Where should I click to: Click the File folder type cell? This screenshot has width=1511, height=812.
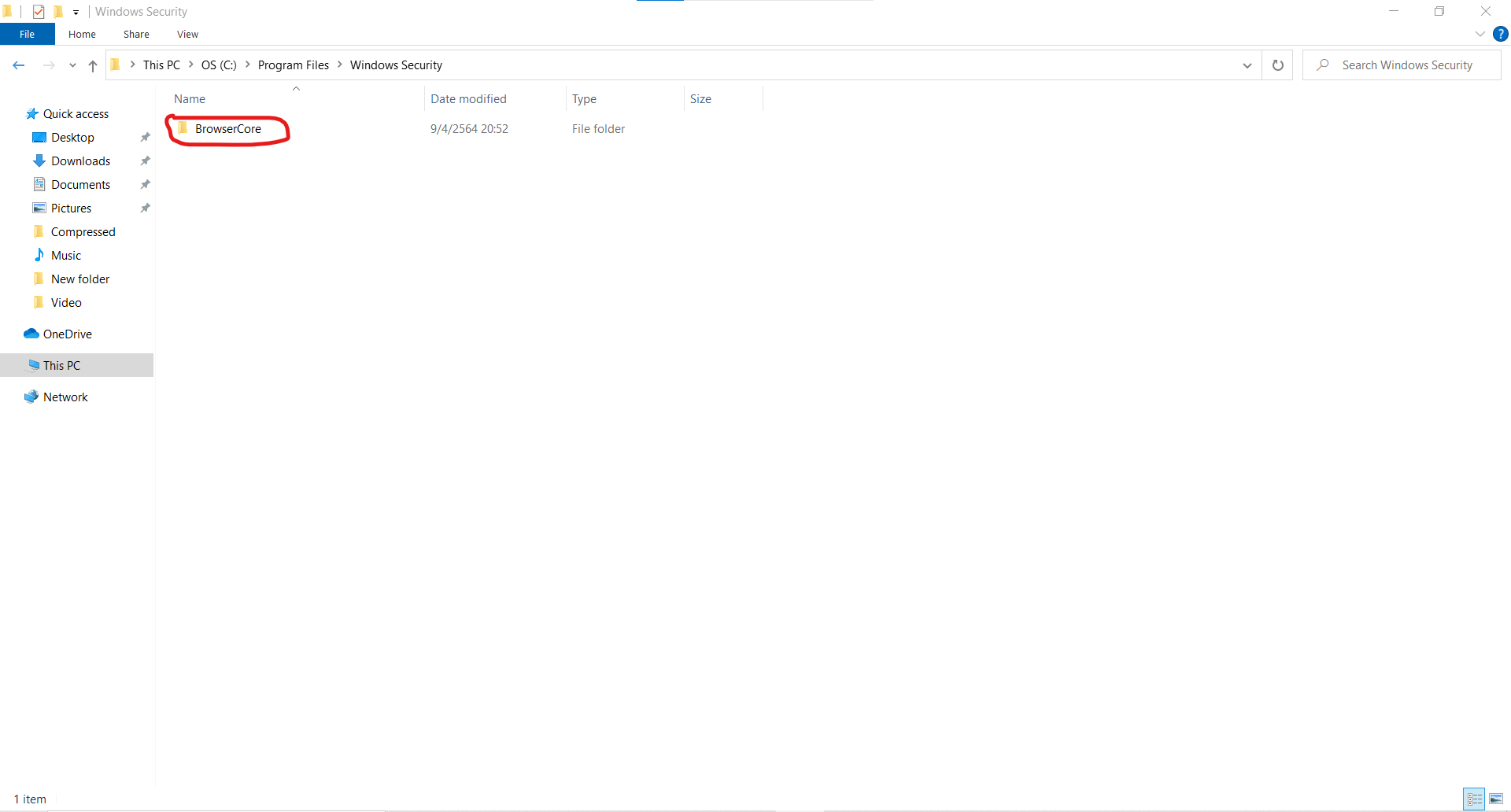tap(598, 129)
